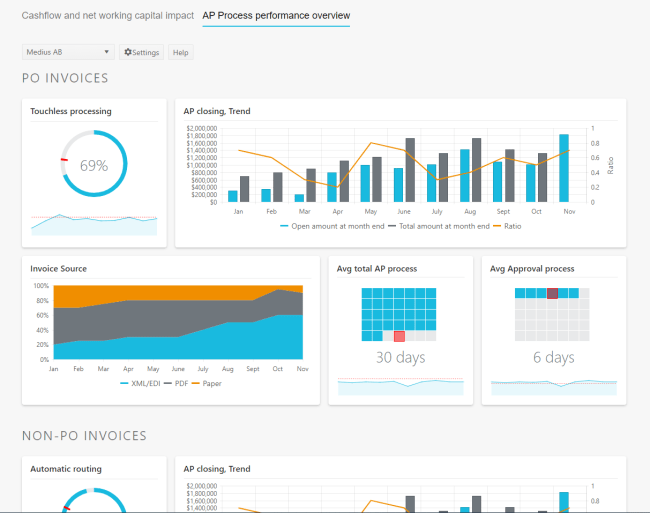Image resolution: width=650 pixels, height=513 pixels.
Task: Open the Help button
Action: 180,52
